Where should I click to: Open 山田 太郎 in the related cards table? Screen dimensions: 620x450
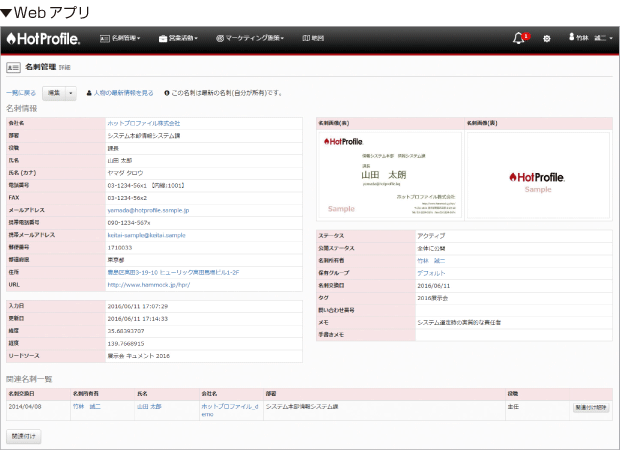(x=149, y=407)
